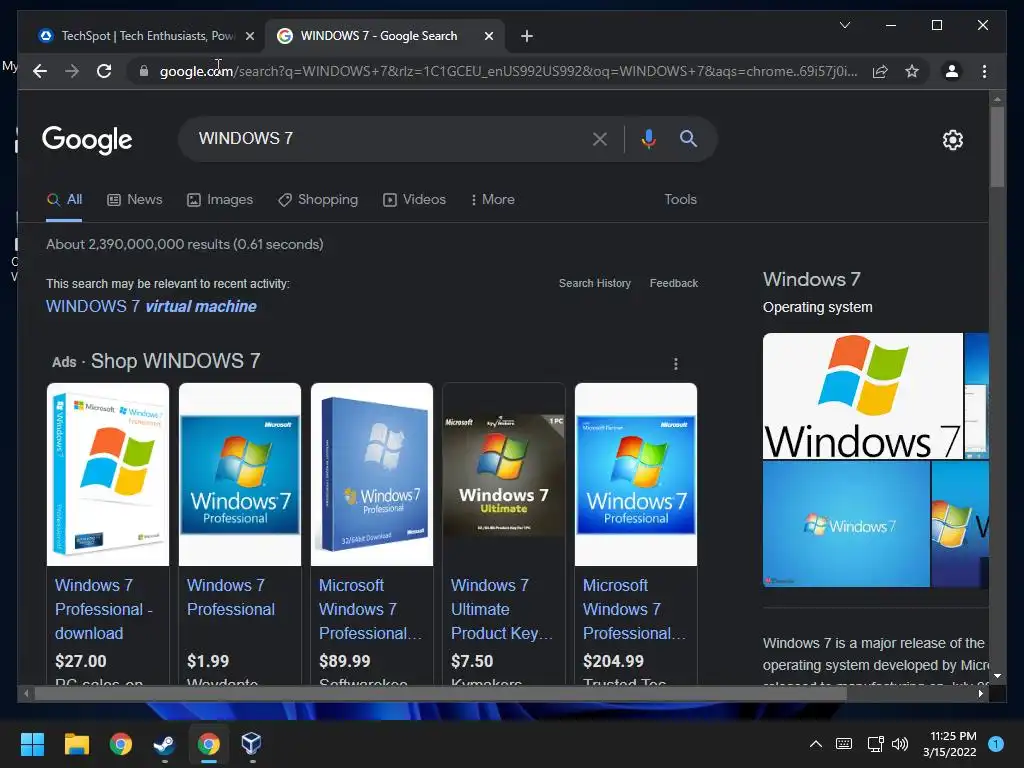This screenshot has height=768, width=1024.
Task: Open the notification badge in tray
Action: 996,744
